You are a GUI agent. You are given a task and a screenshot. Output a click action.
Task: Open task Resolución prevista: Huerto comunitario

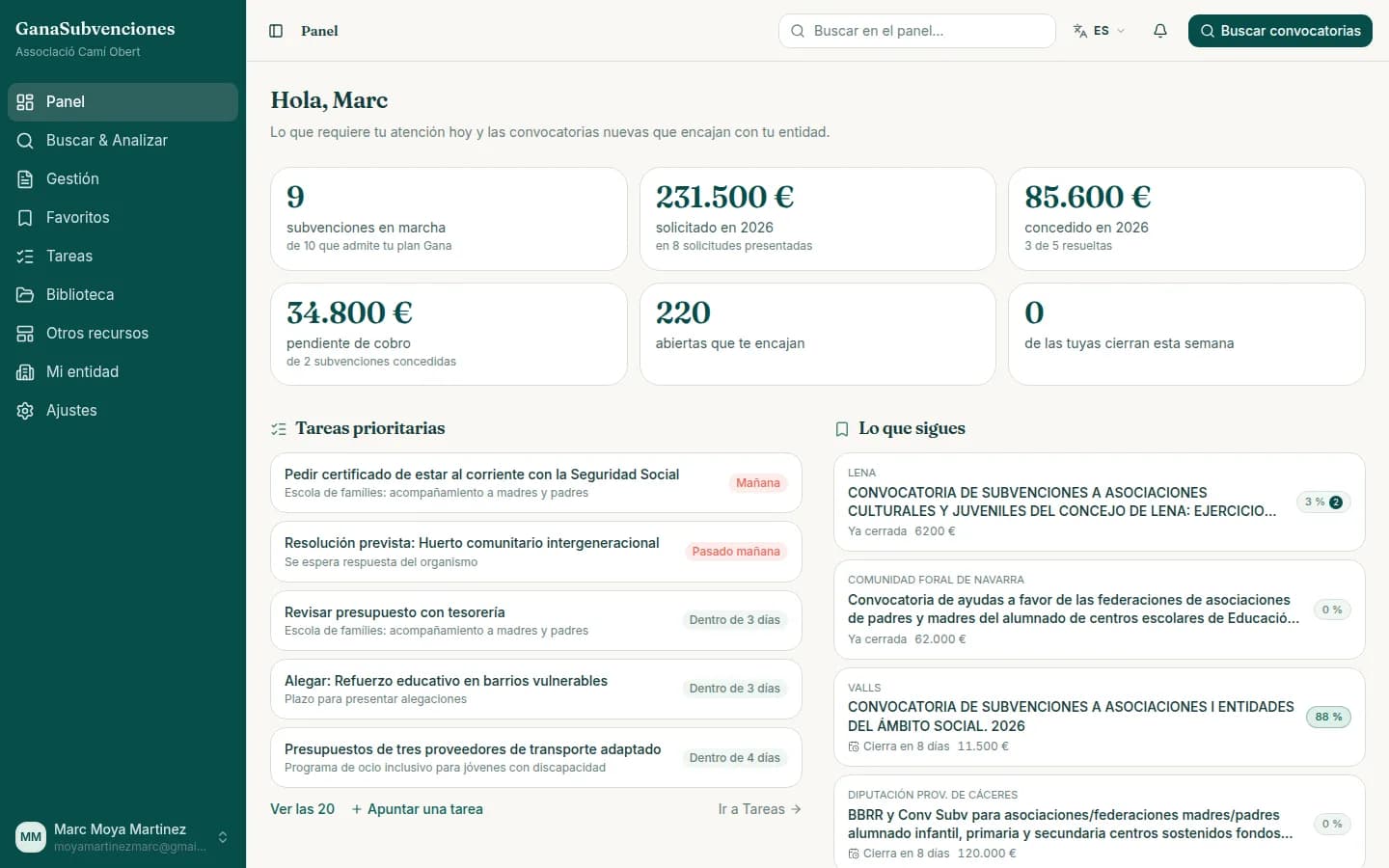point(536,552)
